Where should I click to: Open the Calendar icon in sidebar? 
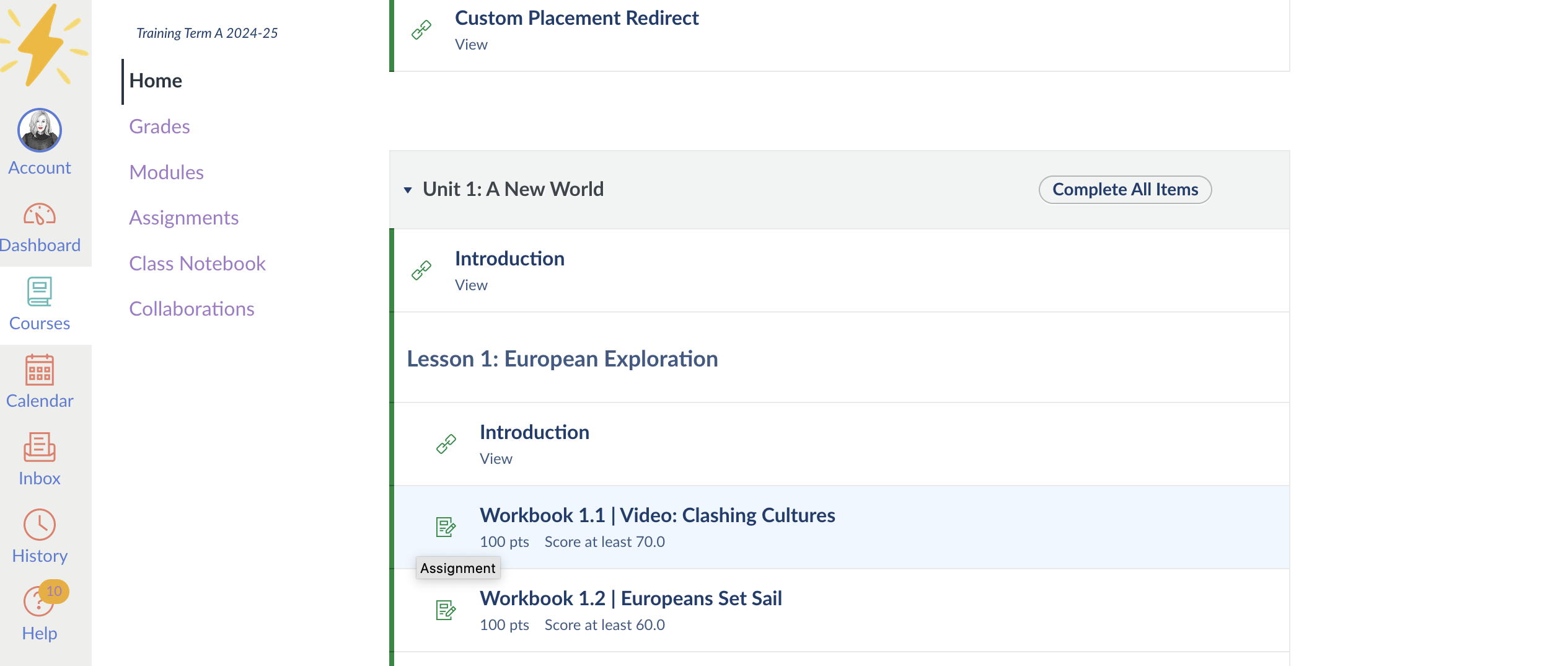click(x=40, y=370)
